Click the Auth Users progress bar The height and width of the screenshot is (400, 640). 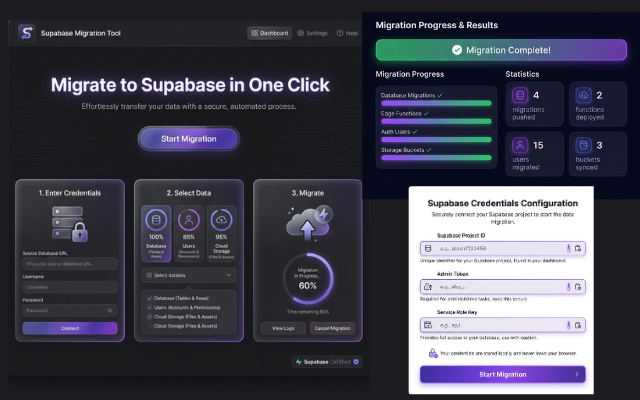point(436,140)
